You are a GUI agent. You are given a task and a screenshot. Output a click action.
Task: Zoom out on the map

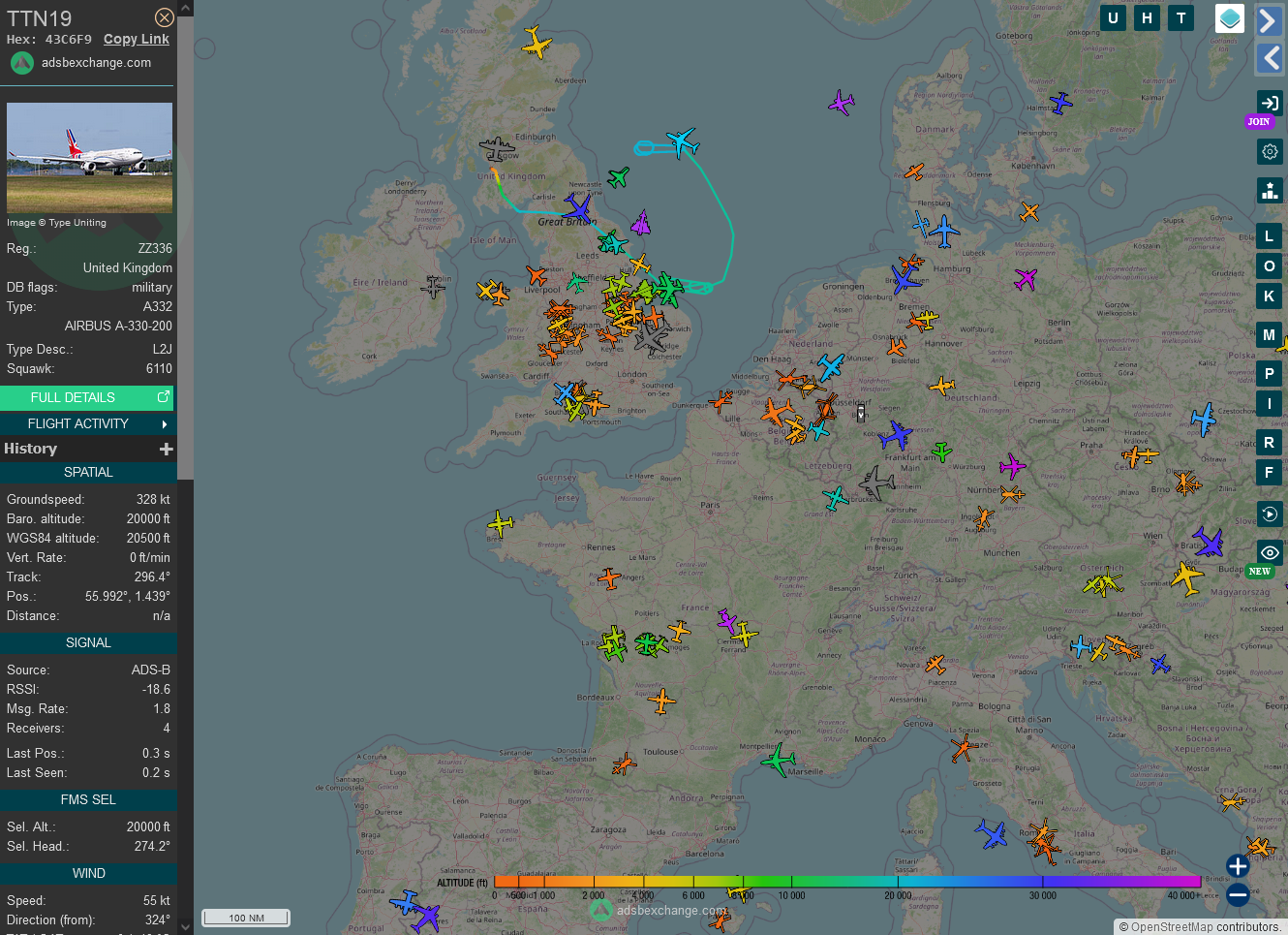[x=1238, y=894]
